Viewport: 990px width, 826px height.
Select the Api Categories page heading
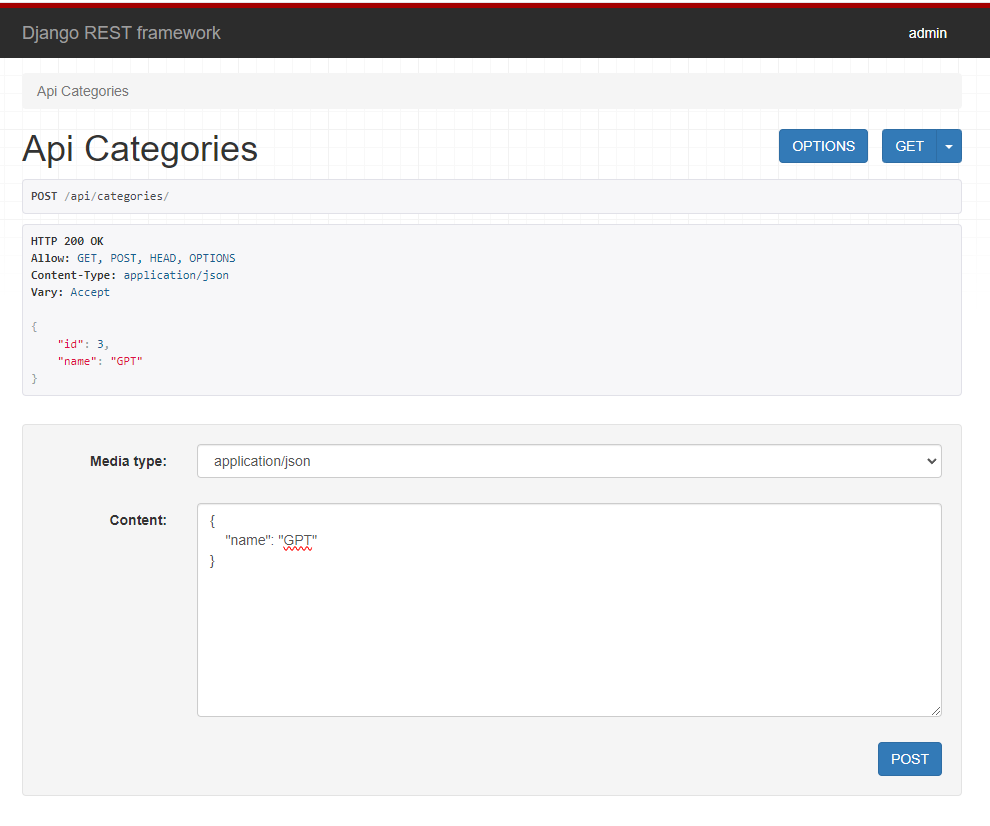(x=140, y=149)
